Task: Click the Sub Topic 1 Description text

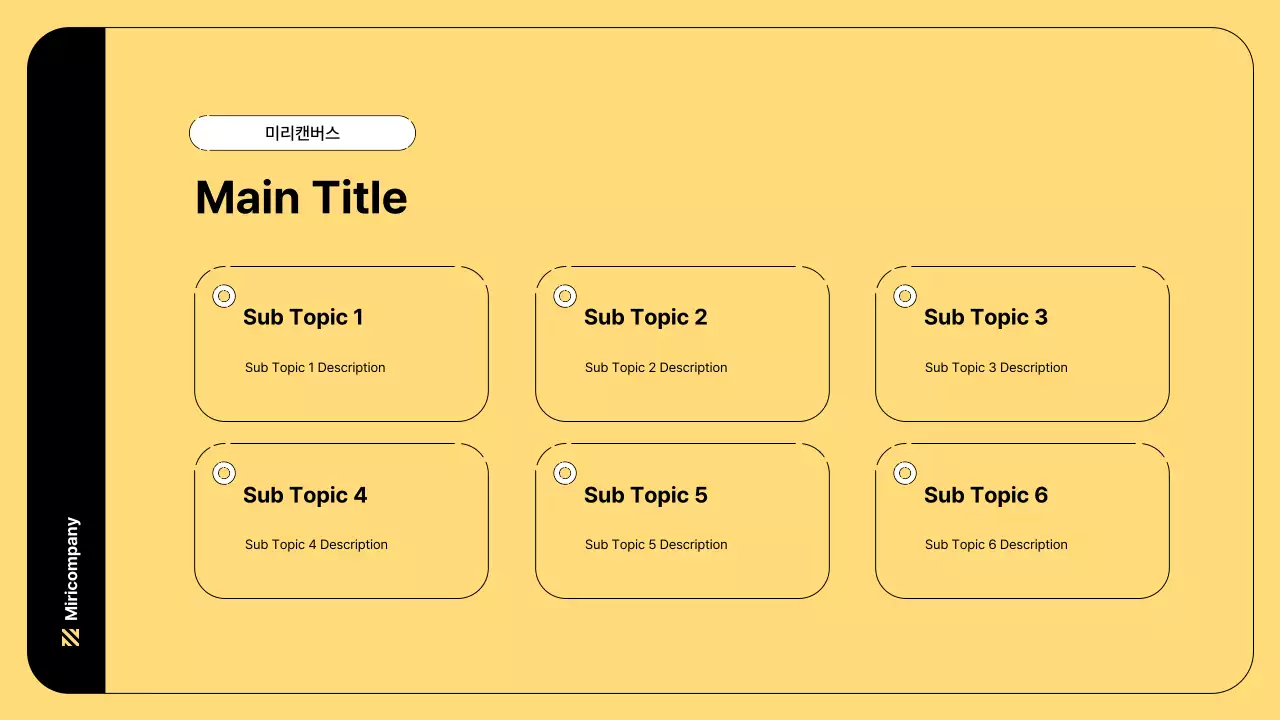Action: 315,368
